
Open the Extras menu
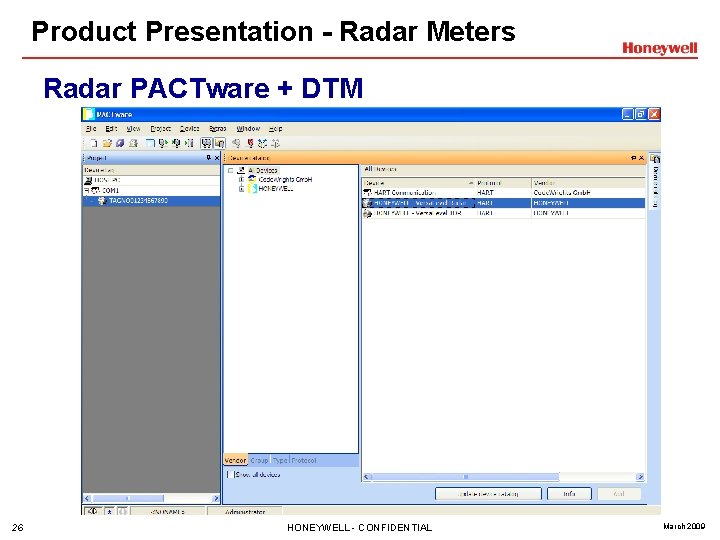click(x=218, y=129)
